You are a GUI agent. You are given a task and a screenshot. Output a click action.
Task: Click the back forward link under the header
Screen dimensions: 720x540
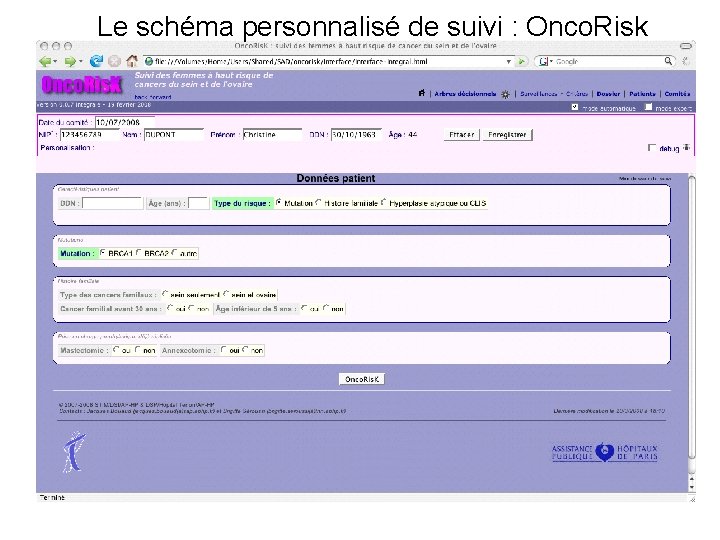152,97
